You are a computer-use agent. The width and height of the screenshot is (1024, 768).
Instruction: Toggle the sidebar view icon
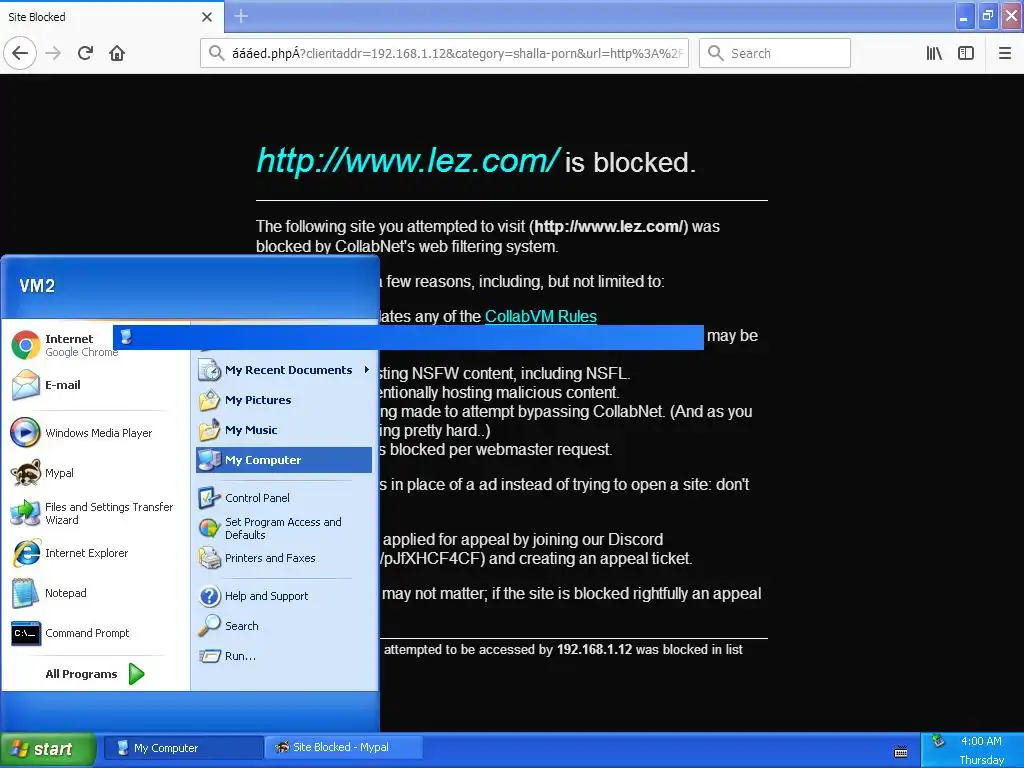pyautogui.click(x=966, y=53)
